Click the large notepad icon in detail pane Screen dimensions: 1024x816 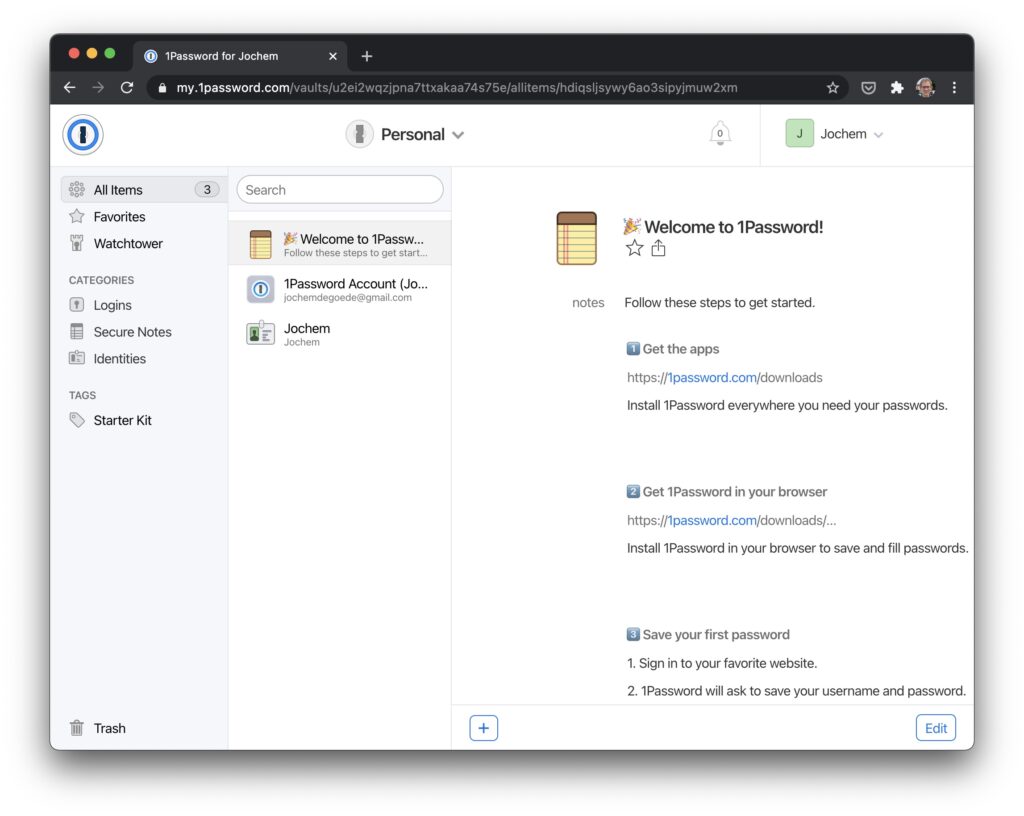click(577, 238)
